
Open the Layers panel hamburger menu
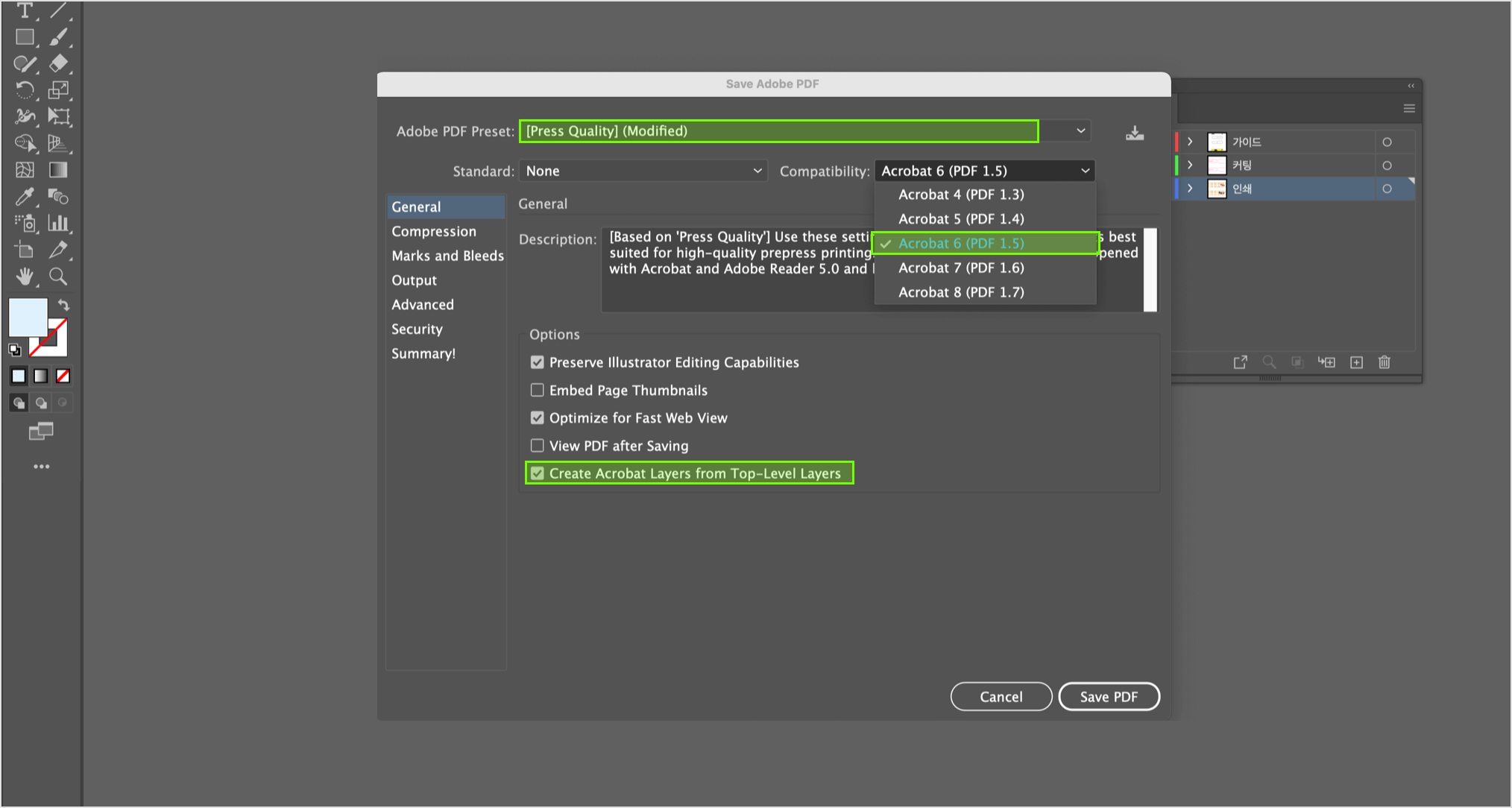tap(1409, 108)
